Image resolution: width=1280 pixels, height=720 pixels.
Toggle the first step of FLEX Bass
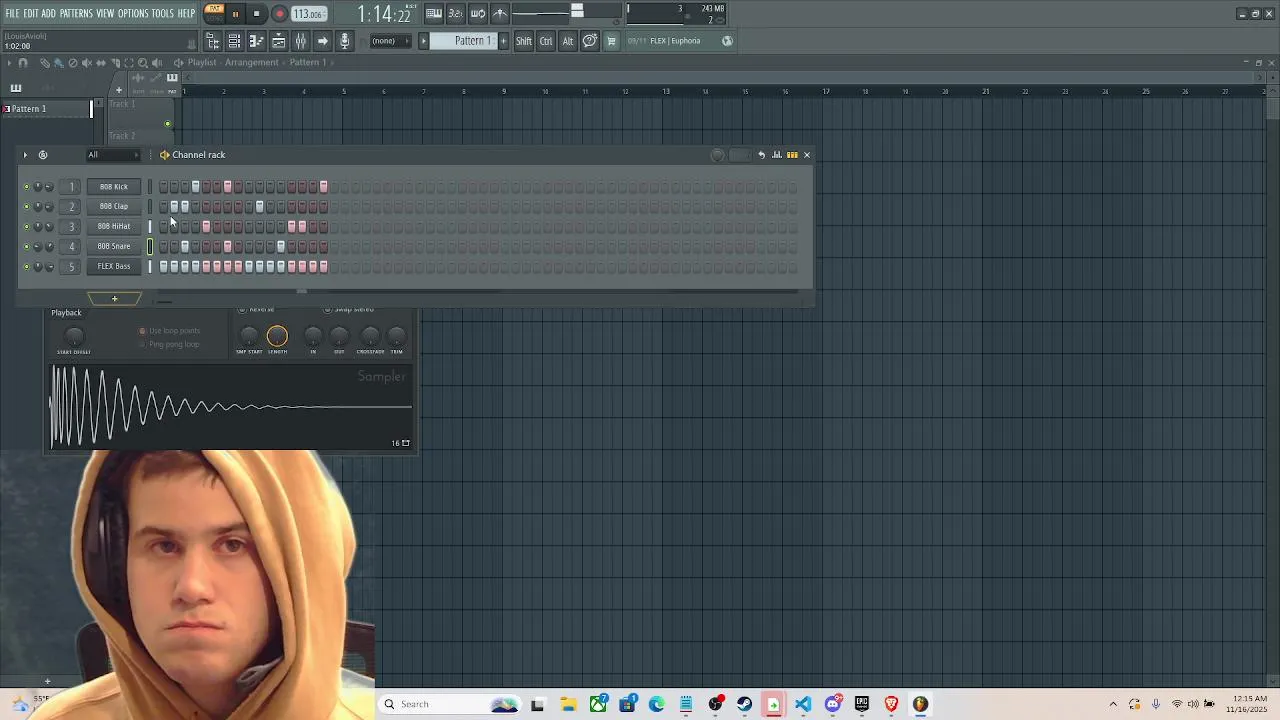163,267
